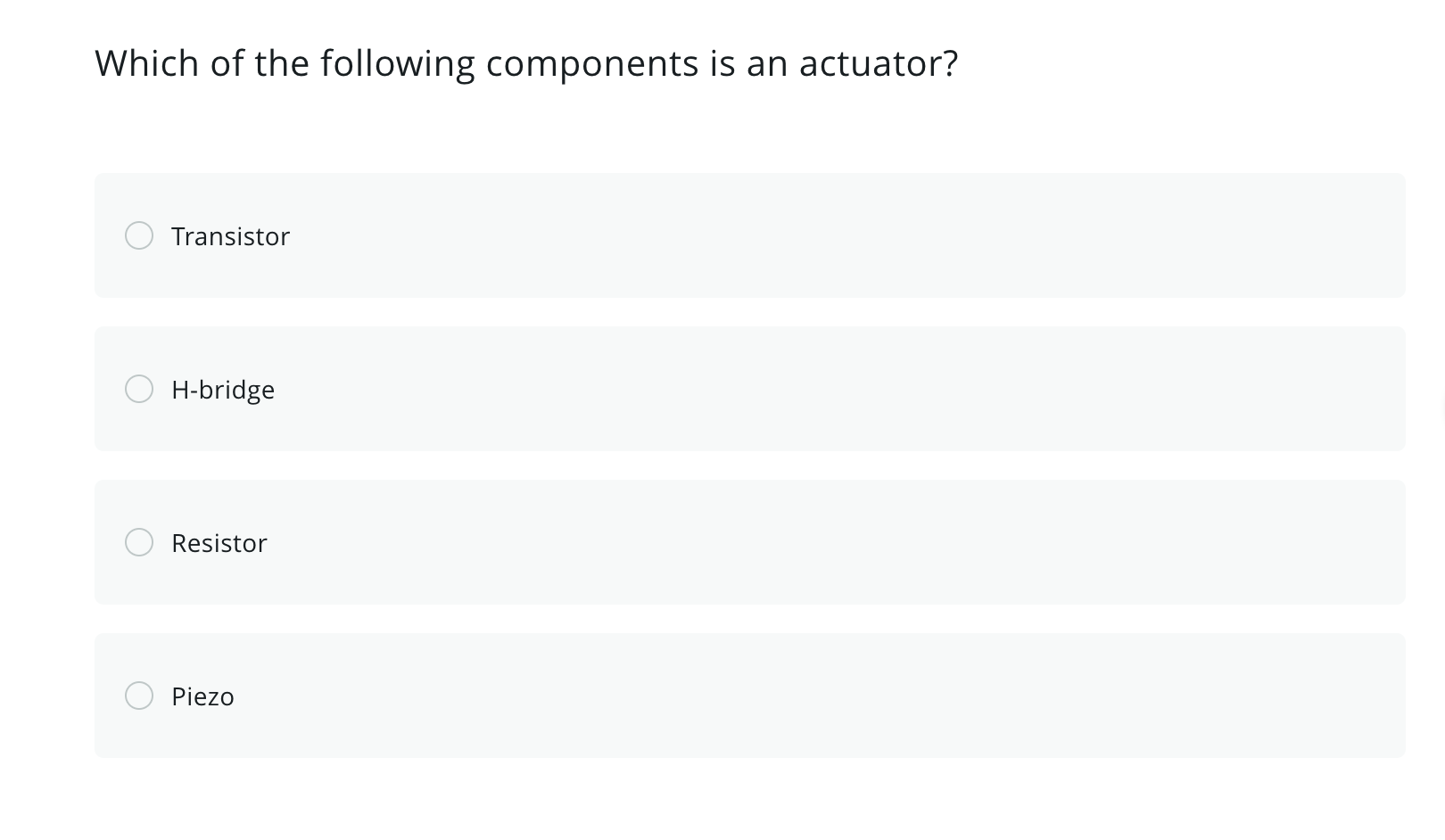Pick the last answer choice circle

(139, 696)
